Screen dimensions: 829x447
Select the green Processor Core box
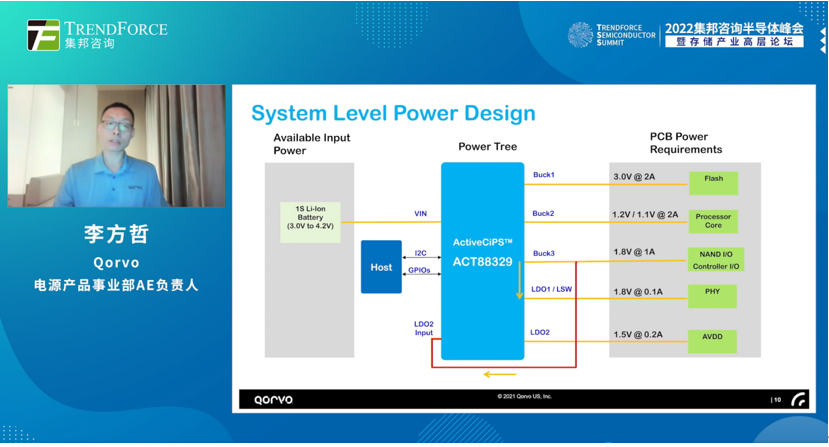click(713, 222)
